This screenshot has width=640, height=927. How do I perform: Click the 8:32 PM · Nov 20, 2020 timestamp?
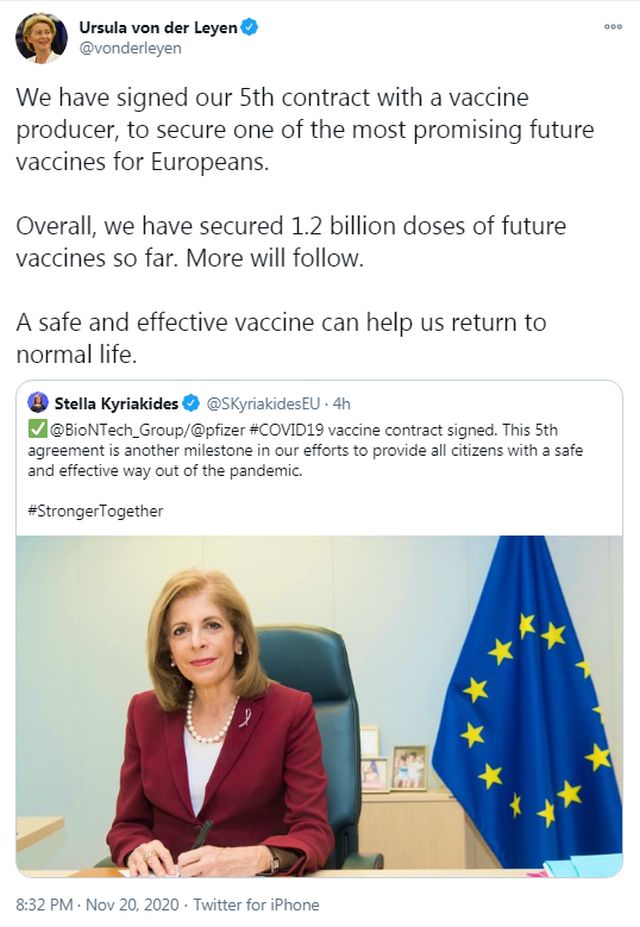[97, 905]
